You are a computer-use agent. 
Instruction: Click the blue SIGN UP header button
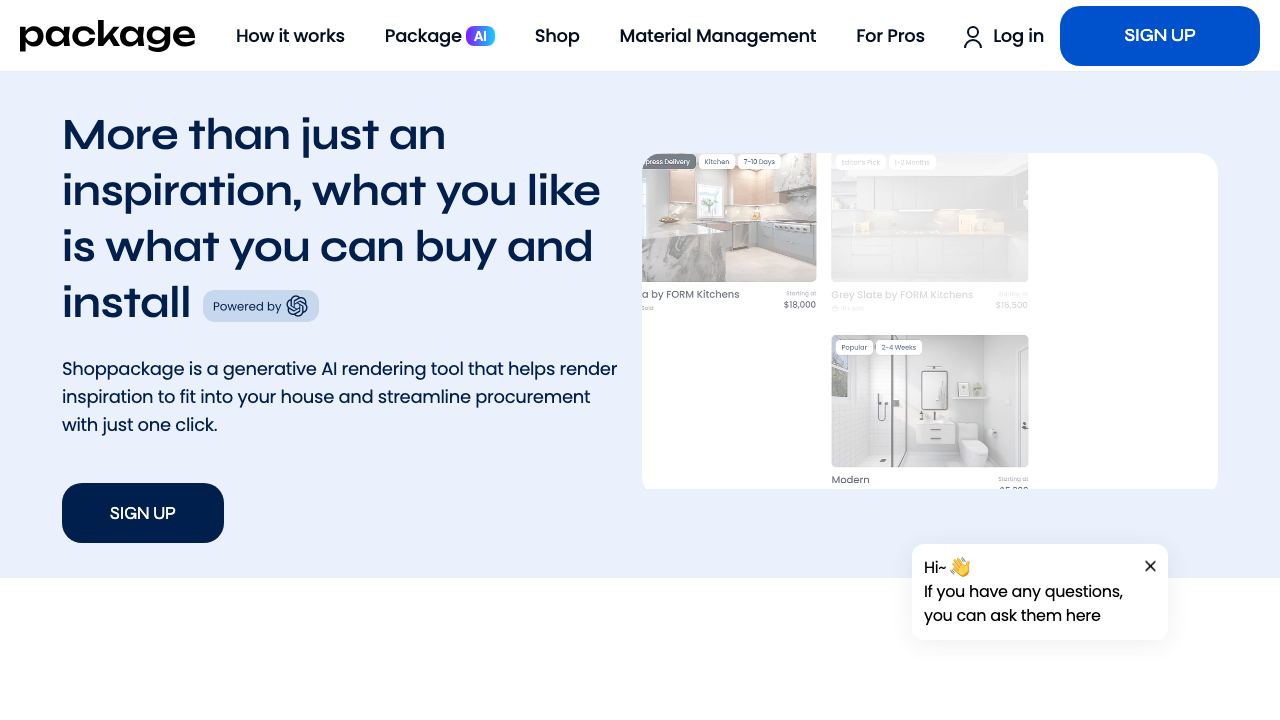[1160, 36]
